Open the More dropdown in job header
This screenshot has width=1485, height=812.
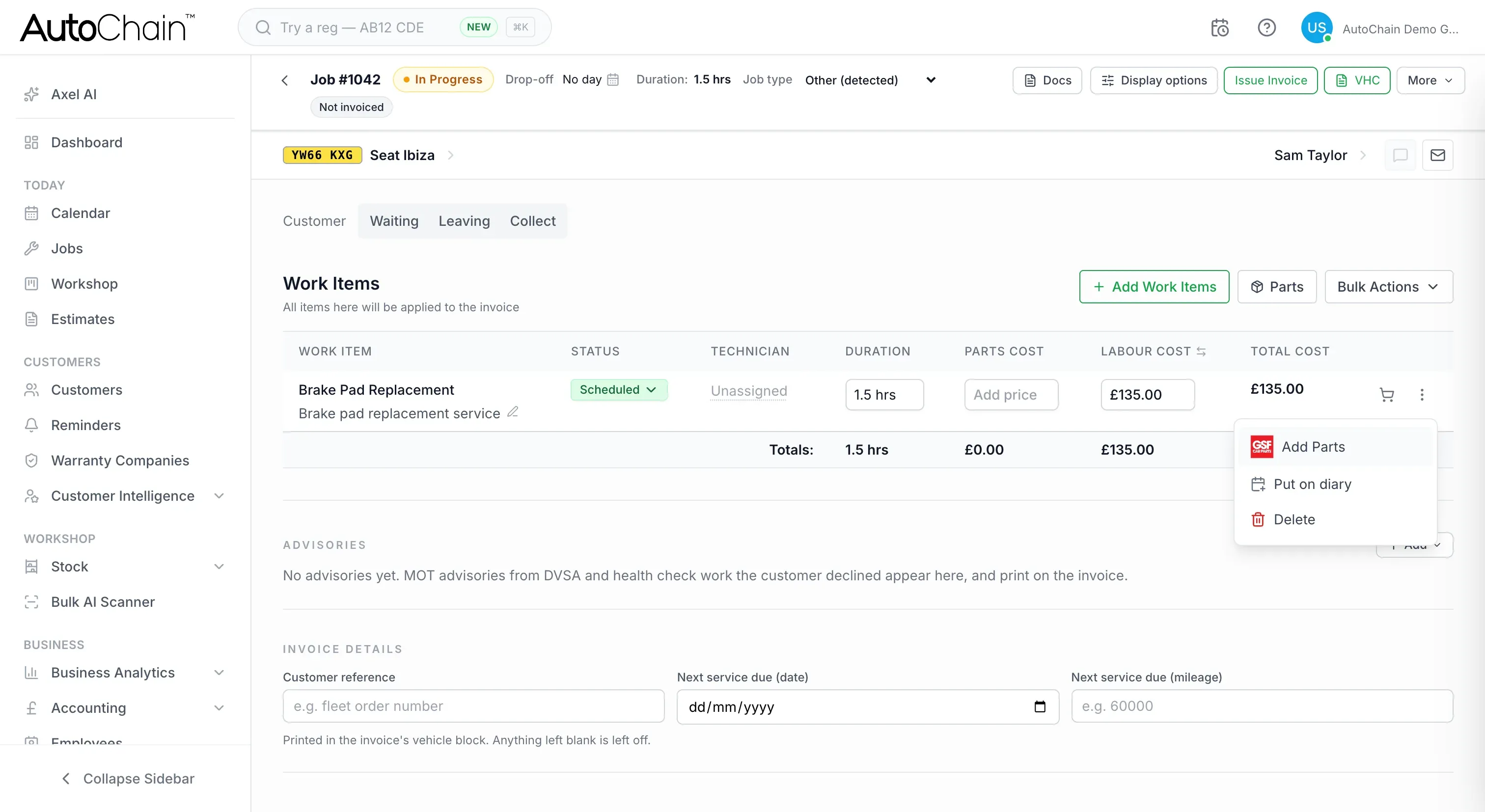click(x=1430, y=80)
